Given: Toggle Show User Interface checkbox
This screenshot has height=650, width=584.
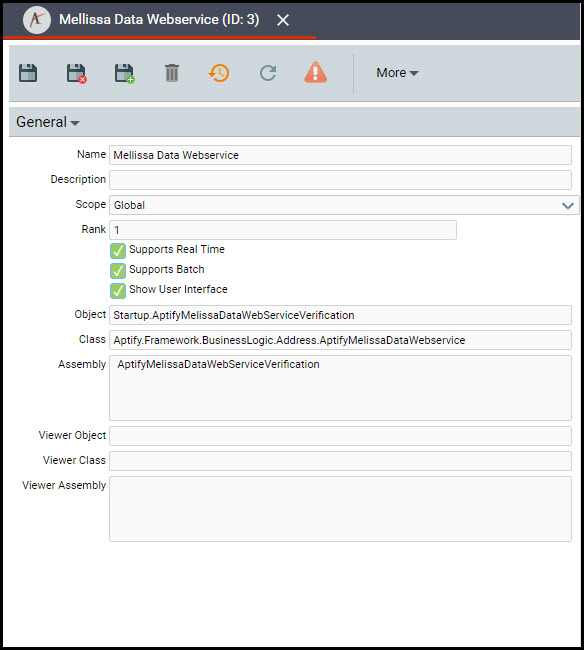Looking at the screenshot, I should 118,290.
